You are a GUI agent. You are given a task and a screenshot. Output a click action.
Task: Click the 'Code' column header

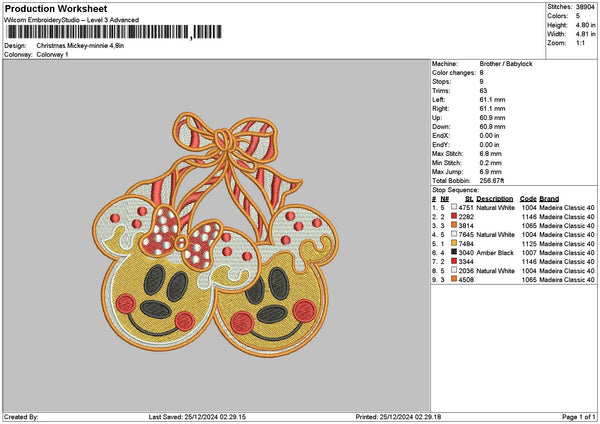(x=528, y=199)
